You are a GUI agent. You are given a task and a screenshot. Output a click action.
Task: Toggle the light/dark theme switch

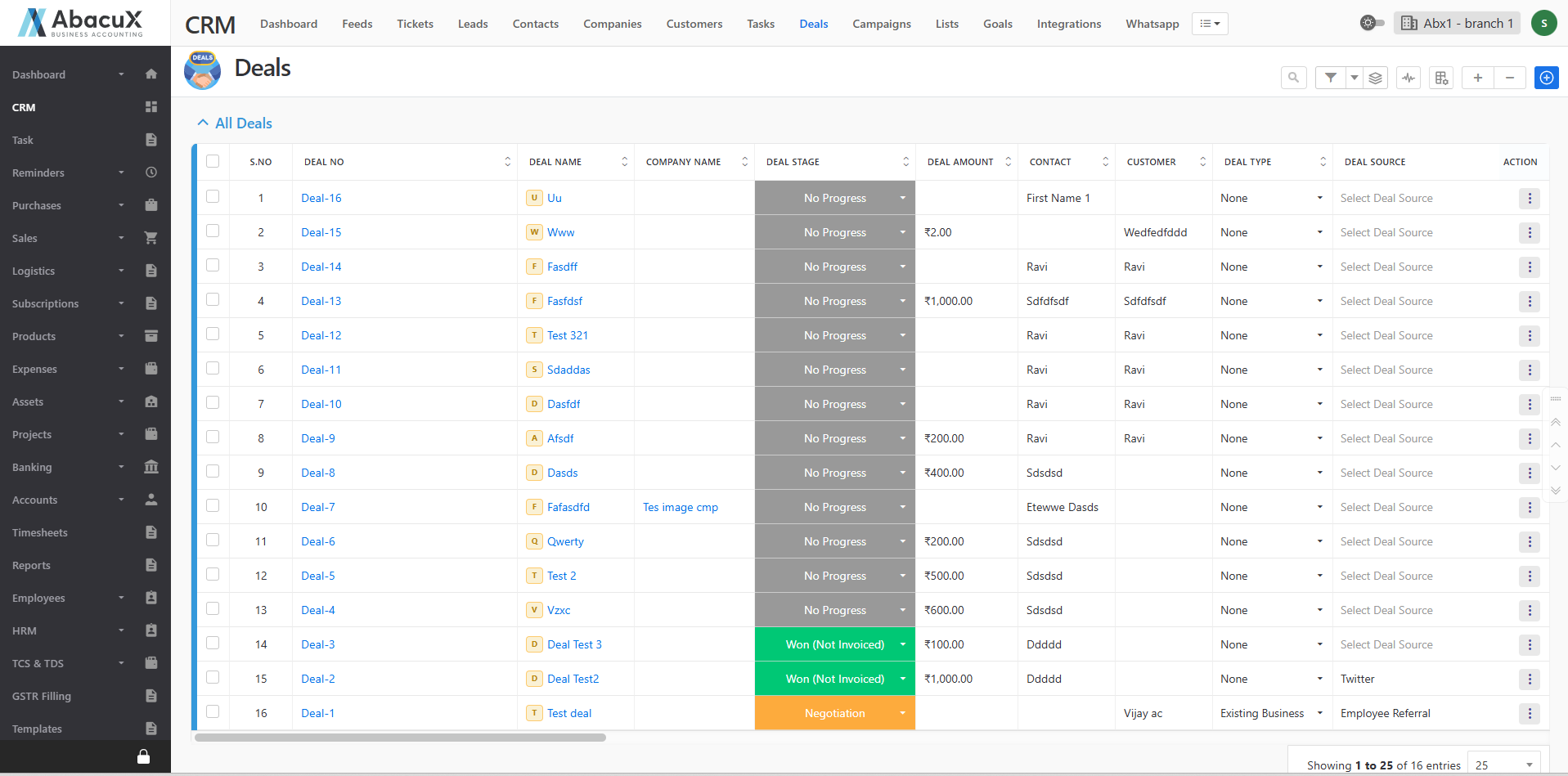coord(1372,23)
